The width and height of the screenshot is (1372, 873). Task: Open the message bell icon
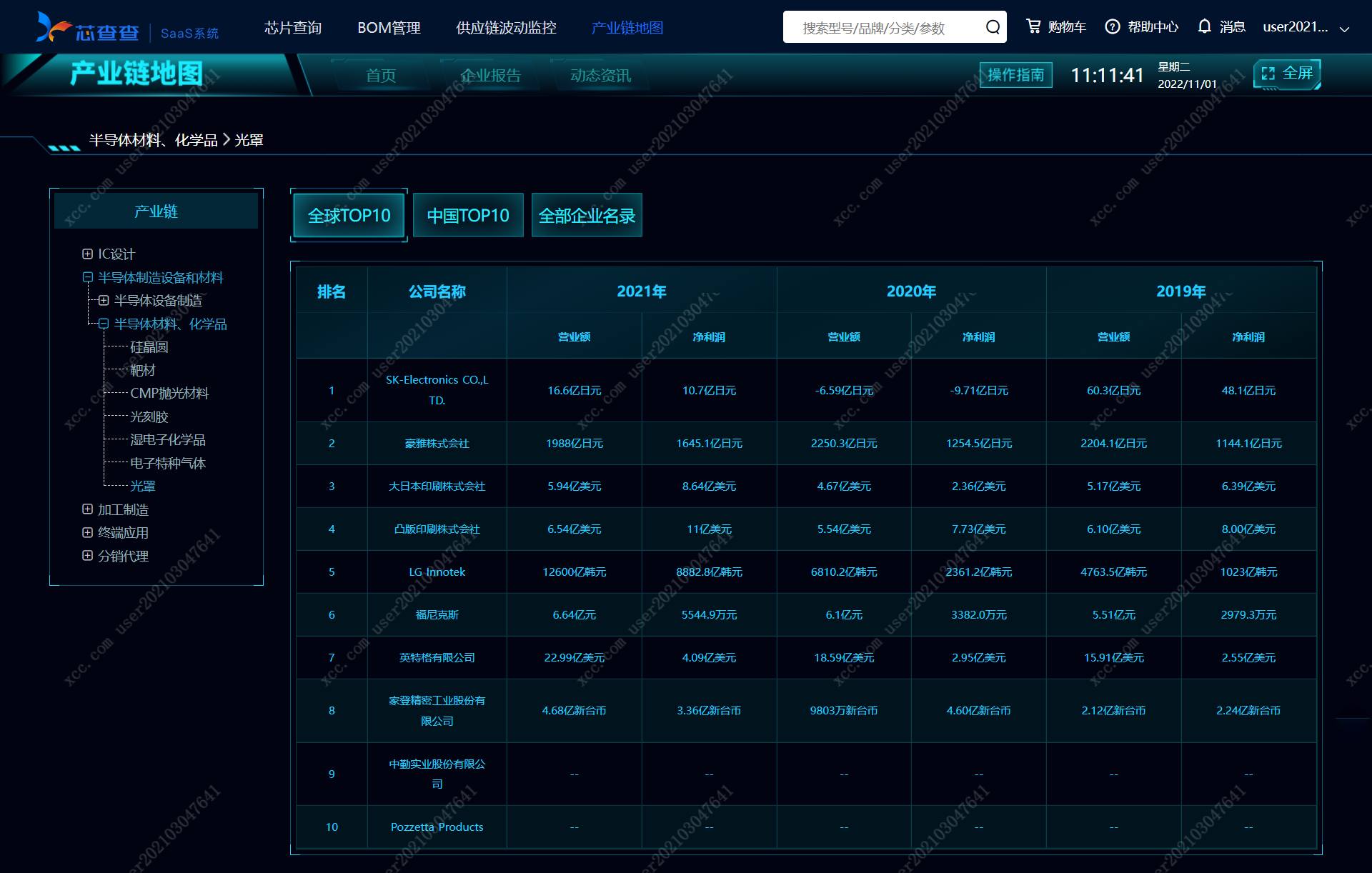pos(1204,26)
